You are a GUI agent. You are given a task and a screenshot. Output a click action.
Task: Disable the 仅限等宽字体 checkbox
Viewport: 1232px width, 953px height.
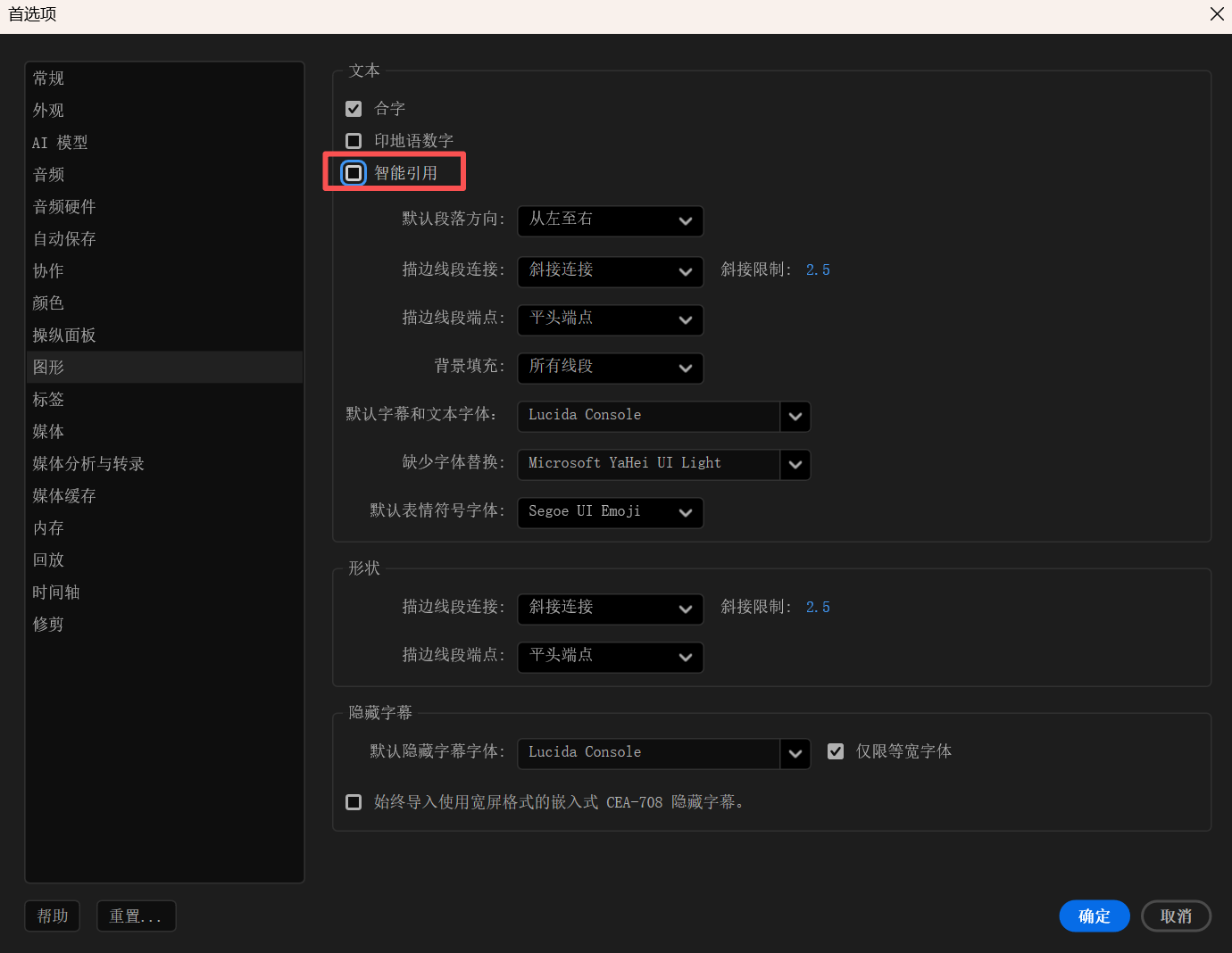836,751
